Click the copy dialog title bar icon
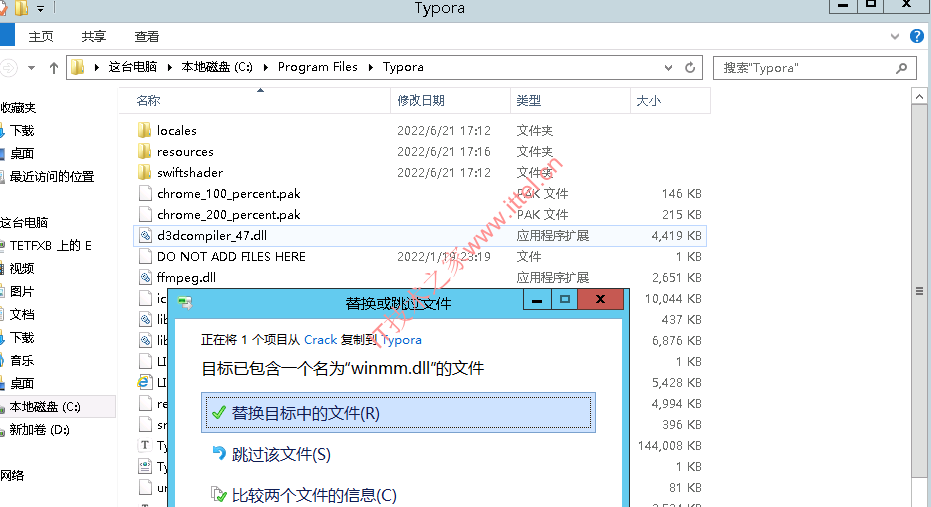The image size is (931, 507). 185,303
